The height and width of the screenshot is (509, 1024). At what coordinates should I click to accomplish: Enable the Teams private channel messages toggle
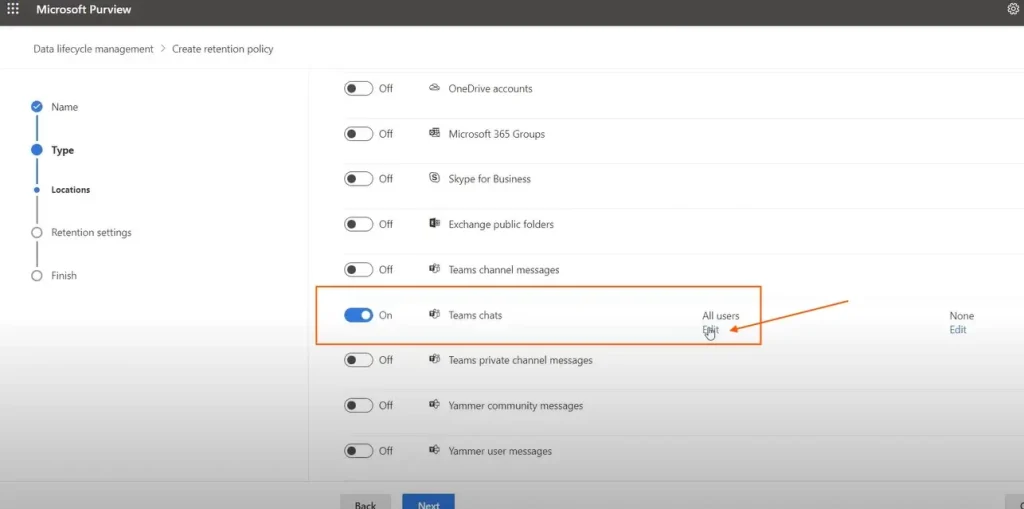358,360
